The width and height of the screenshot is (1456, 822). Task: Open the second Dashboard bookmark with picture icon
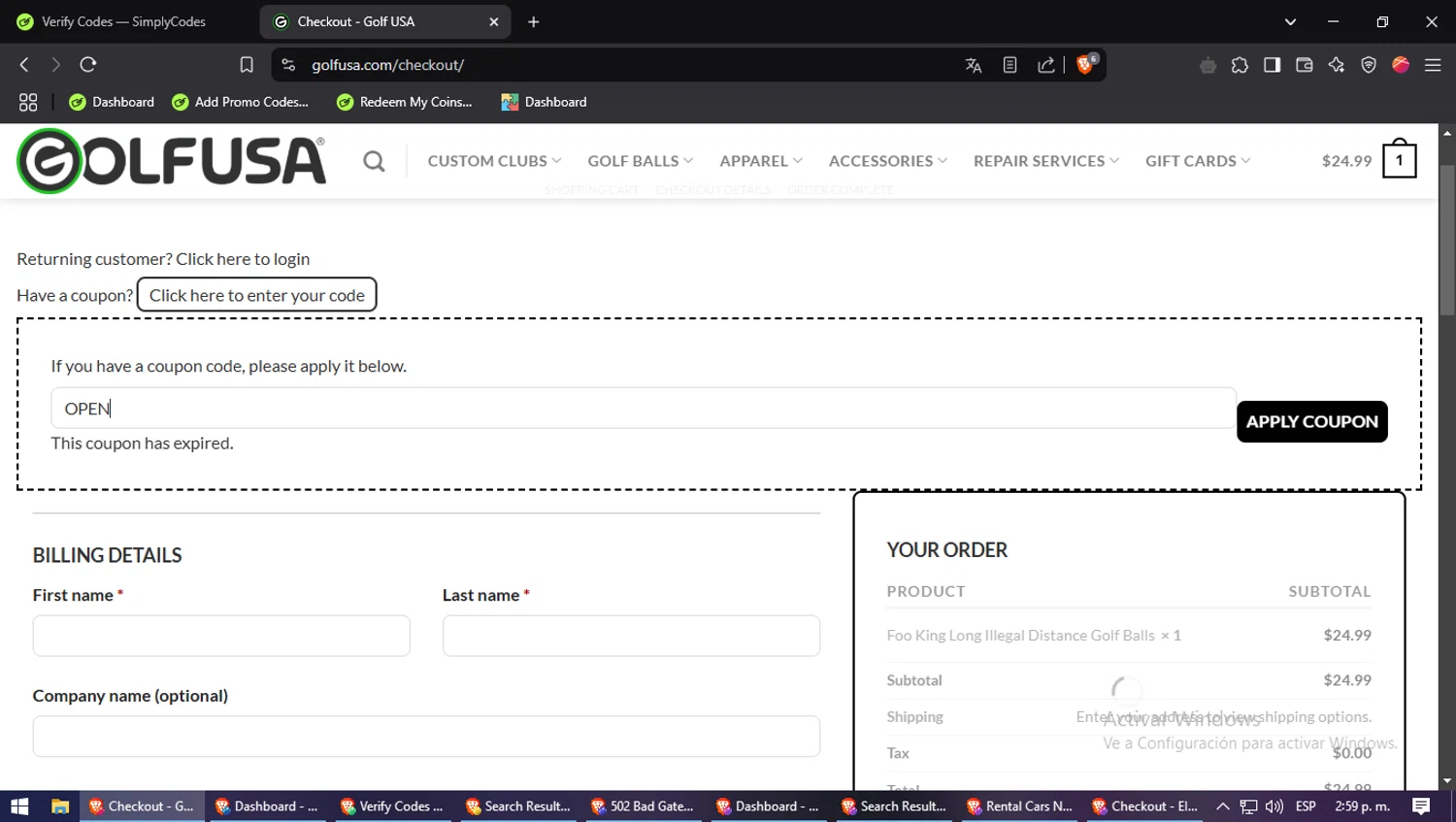click(x=544, y=102)
